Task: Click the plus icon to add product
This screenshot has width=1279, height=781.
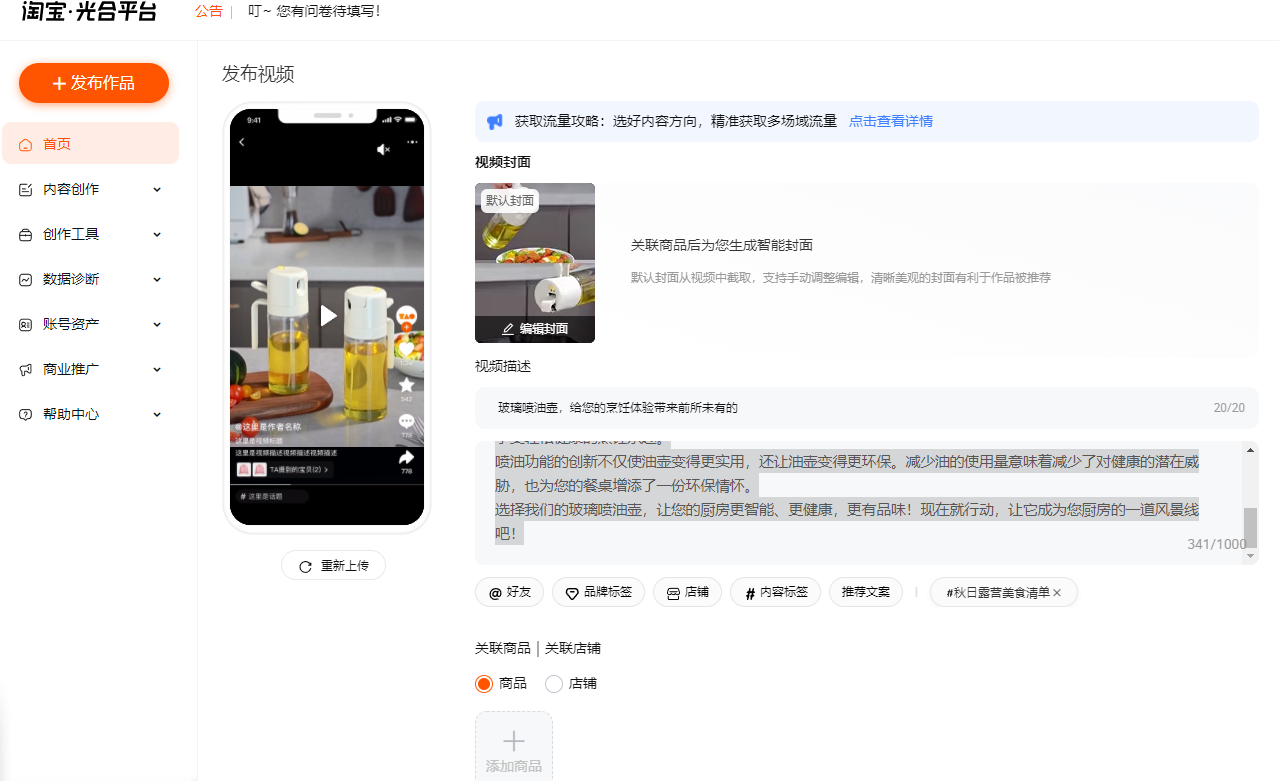Action: (513, 741)
